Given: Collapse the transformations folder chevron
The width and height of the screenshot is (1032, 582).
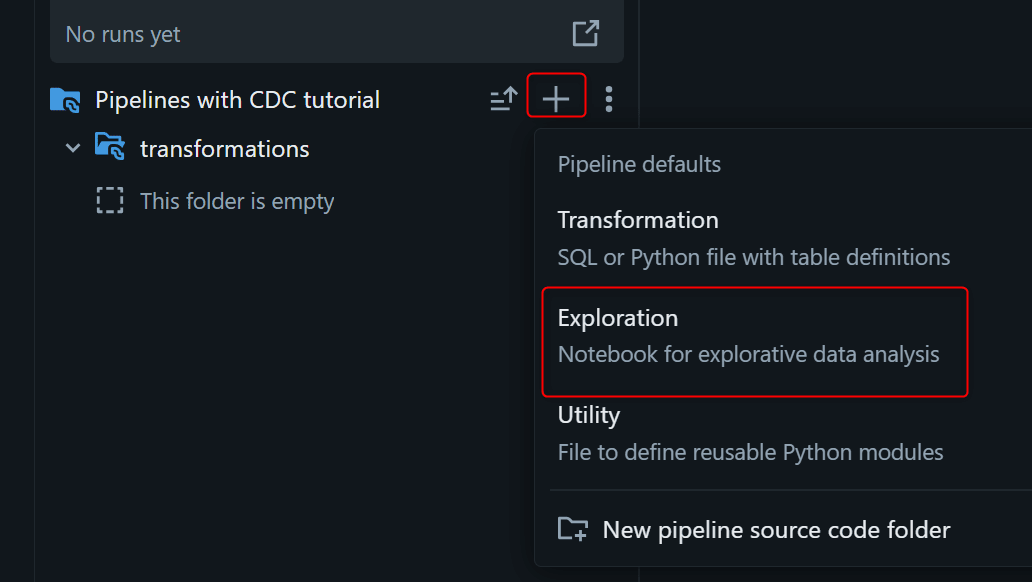Looking at the screenshot, I should click(73, 148).
